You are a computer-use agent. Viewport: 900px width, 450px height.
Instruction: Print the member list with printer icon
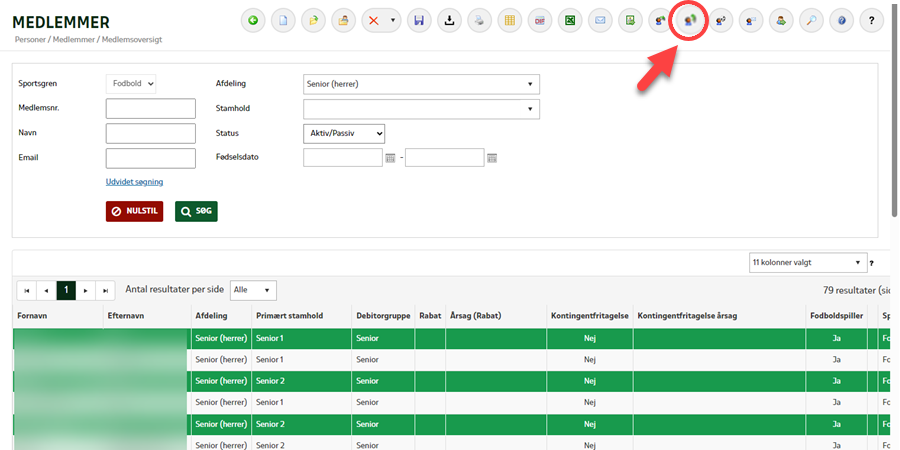click(480, 21)
